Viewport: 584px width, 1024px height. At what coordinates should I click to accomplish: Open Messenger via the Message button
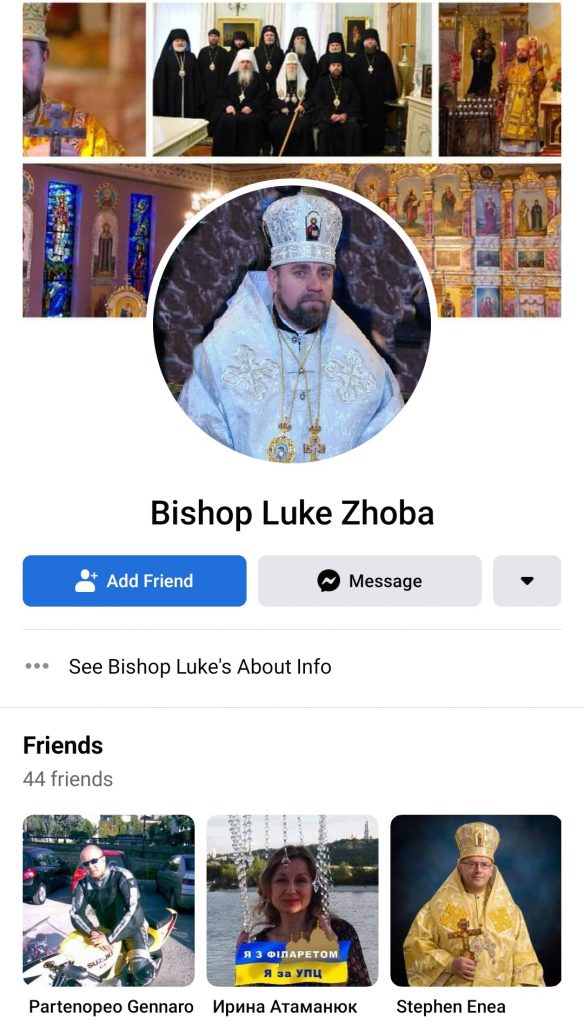click(370, 581)
